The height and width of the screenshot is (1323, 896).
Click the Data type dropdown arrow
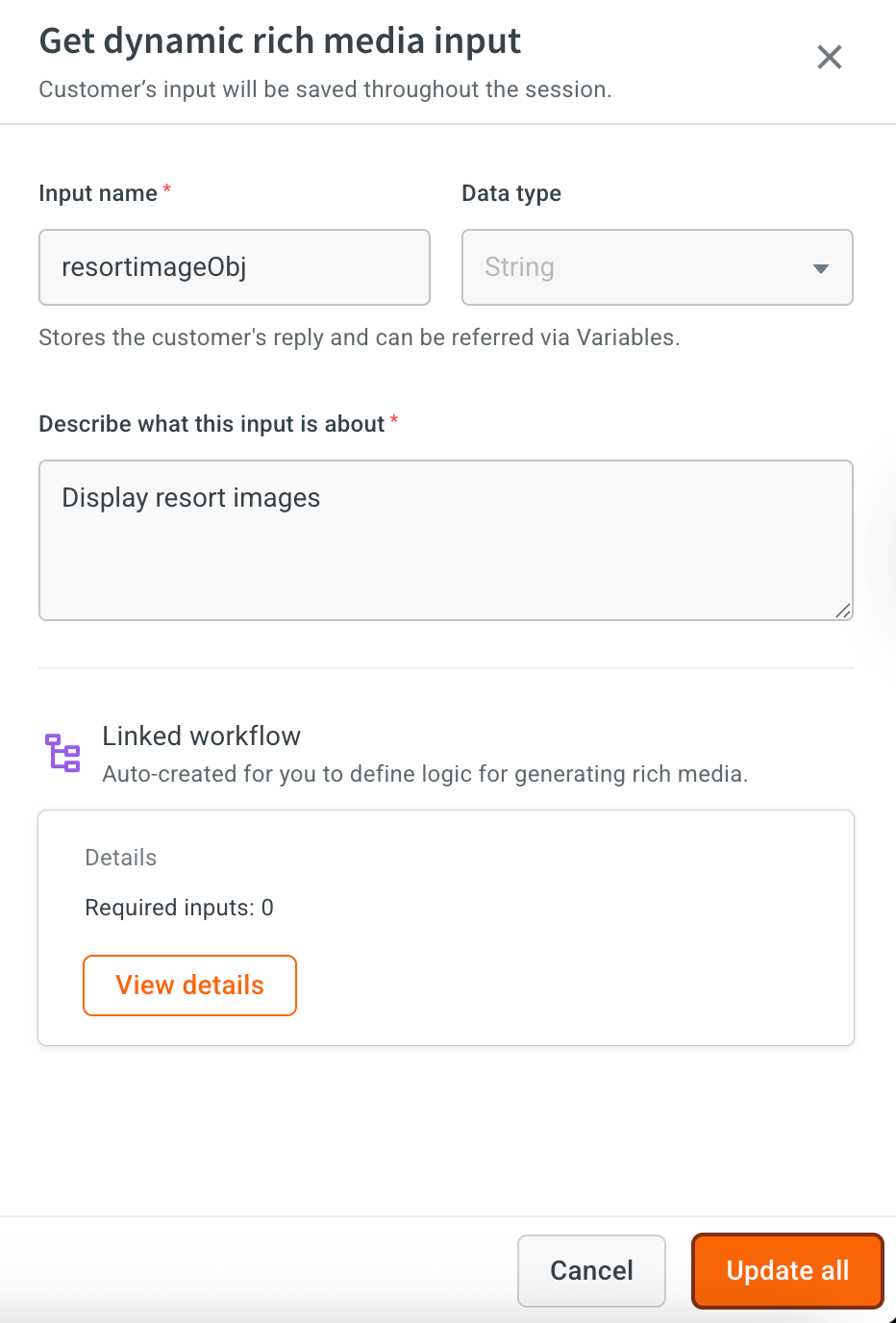820,268
